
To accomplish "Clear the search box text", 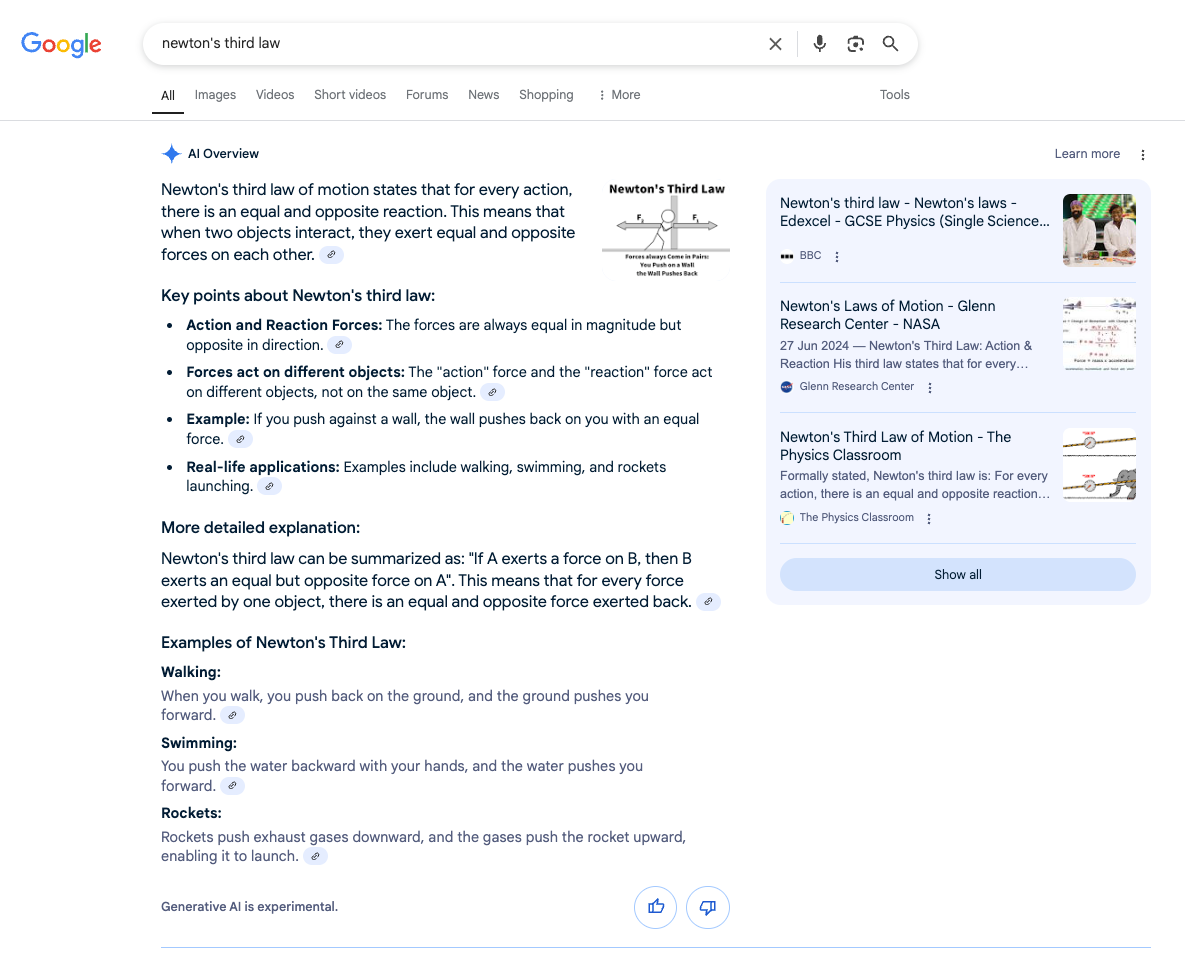I will point(775,44).
